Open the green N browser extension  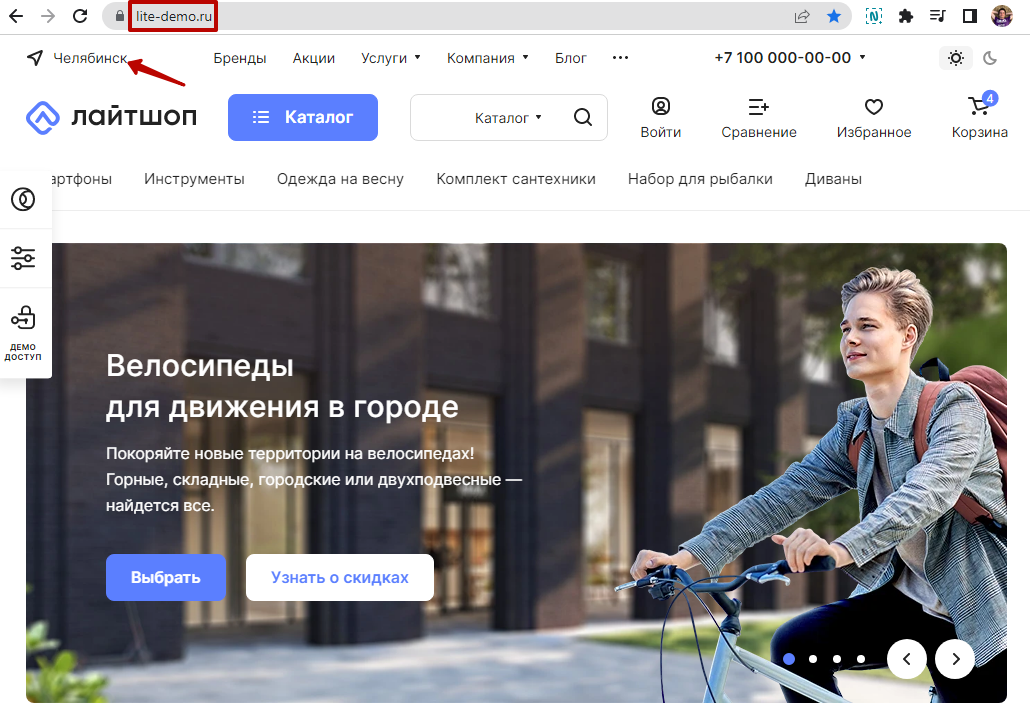(x=874, y=16)
